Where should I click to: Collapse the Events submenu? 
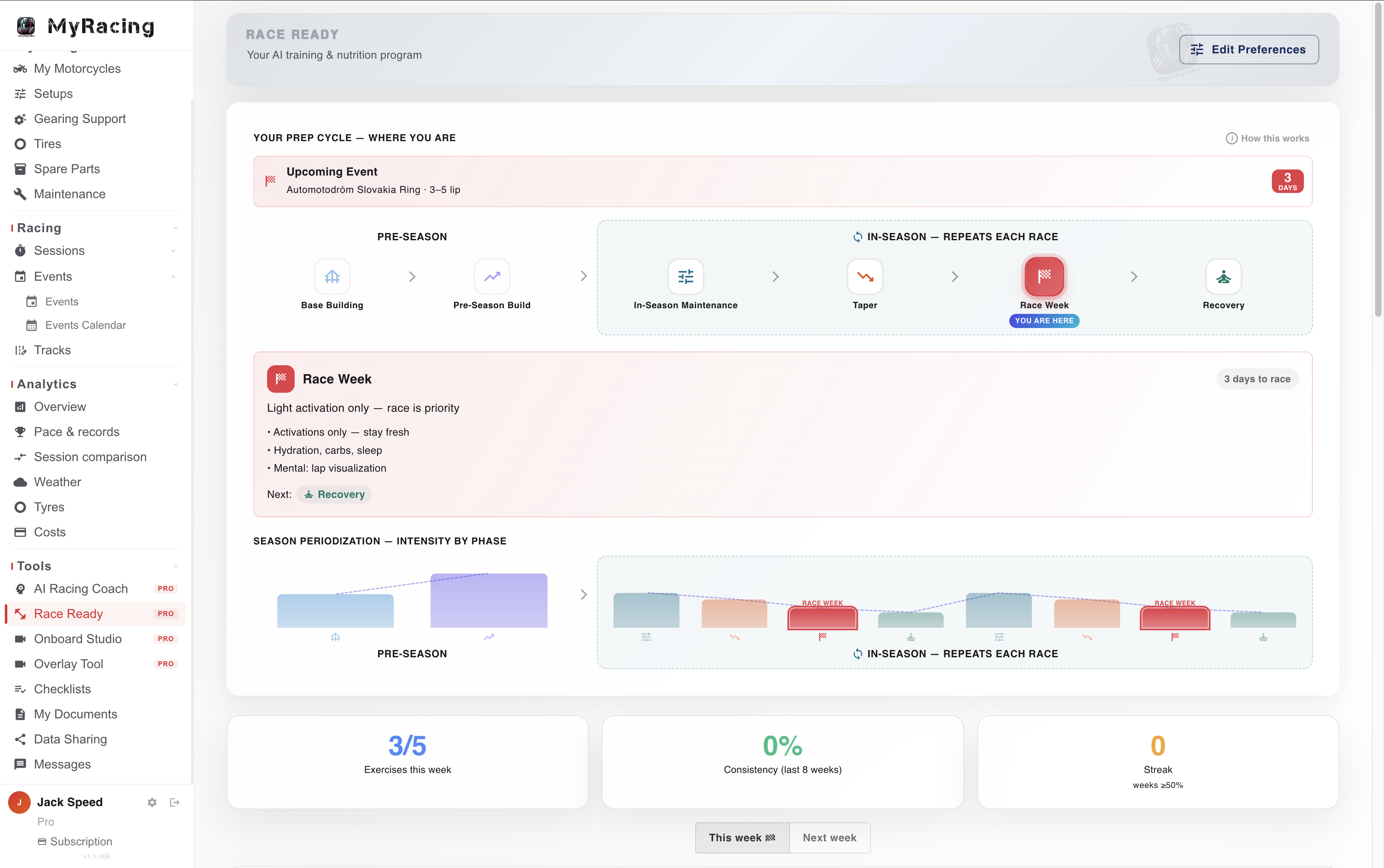click(x=173, y=277)
